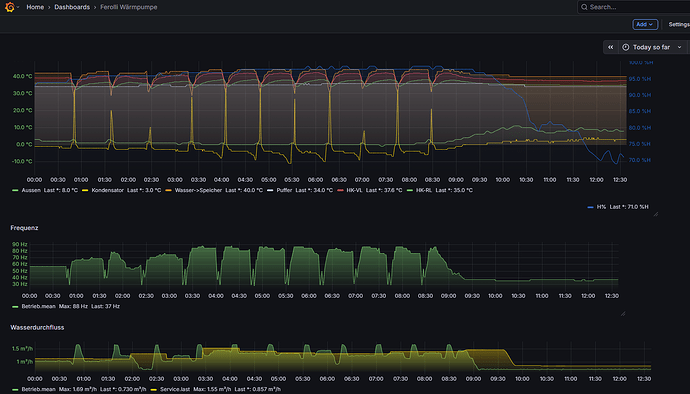
Task: Click the search magnifier icon
Action: point(584,7)
